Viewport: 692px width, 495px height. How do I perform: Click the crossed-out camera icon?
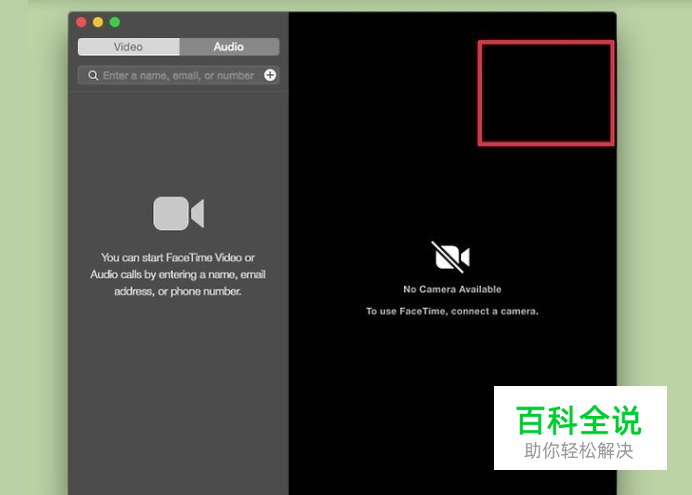(x=451, y=257)
